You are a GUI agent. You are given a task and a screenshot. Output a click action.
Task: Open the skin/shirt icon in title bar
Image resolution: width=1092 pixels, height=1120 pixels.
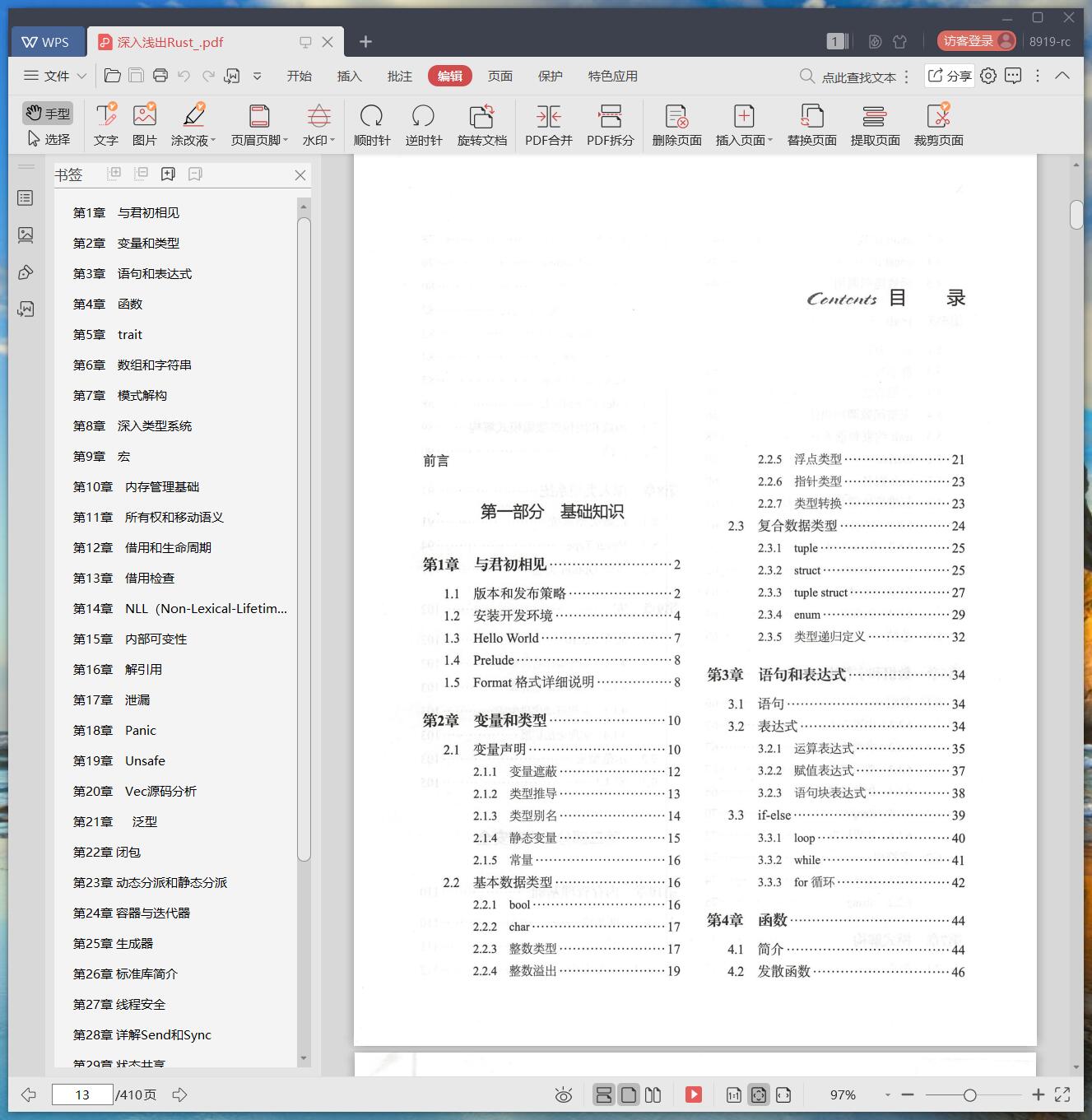[899, 41]
